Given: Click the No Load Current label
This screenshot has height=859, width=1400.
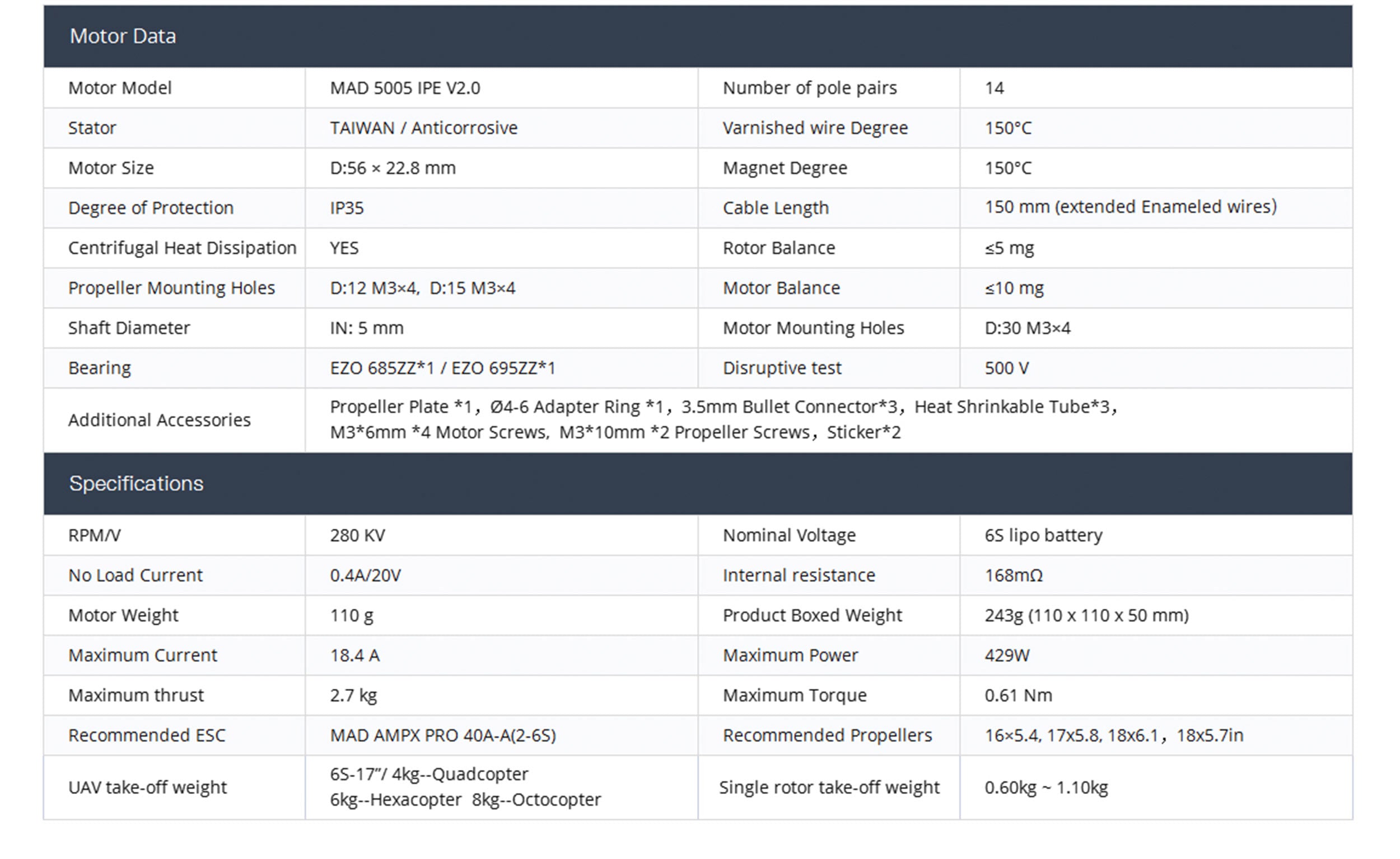Looking at the screenshot, I should [135, 576].
